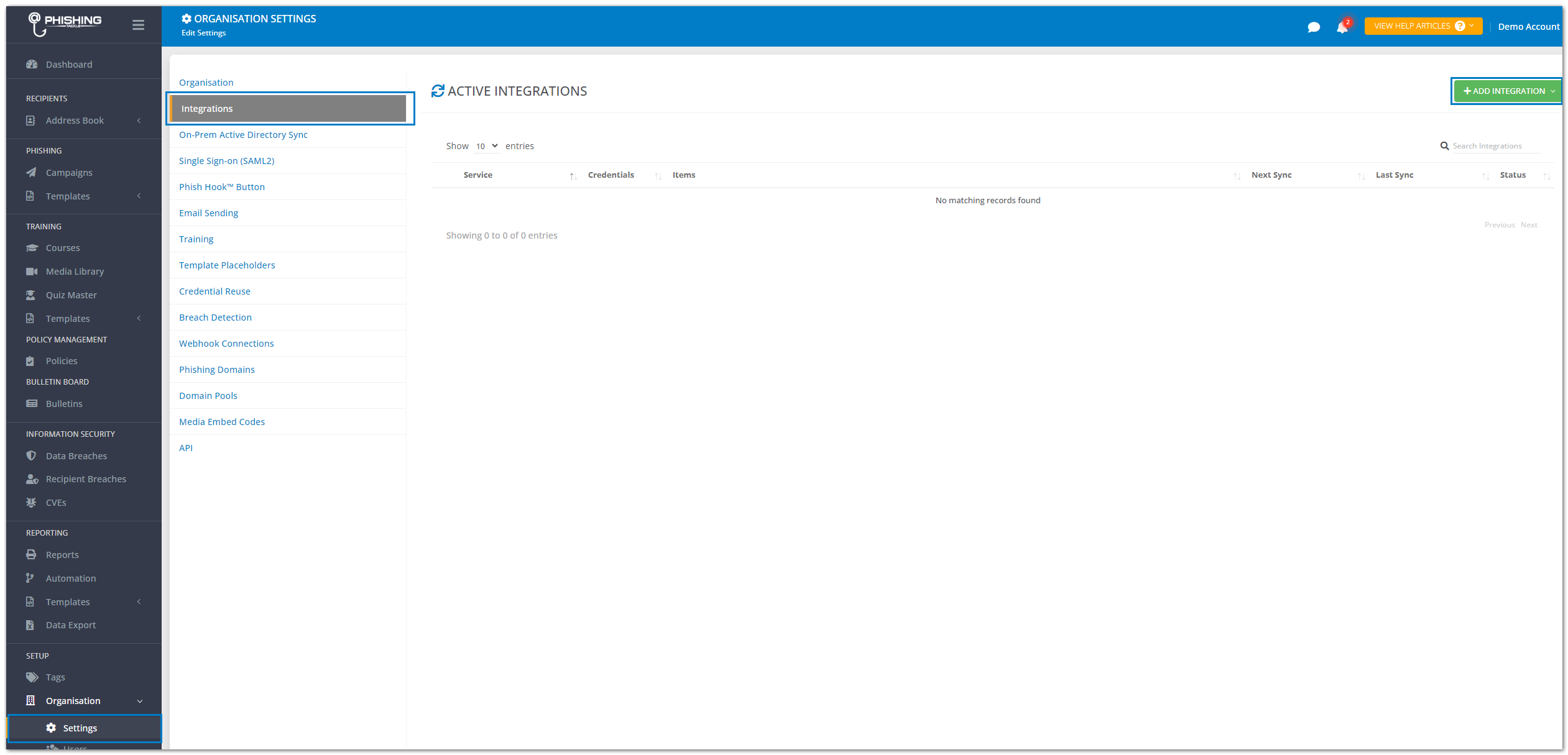Click the search magnifier icon
Screen dimensions: 1568x755
tap(1444, 146)
